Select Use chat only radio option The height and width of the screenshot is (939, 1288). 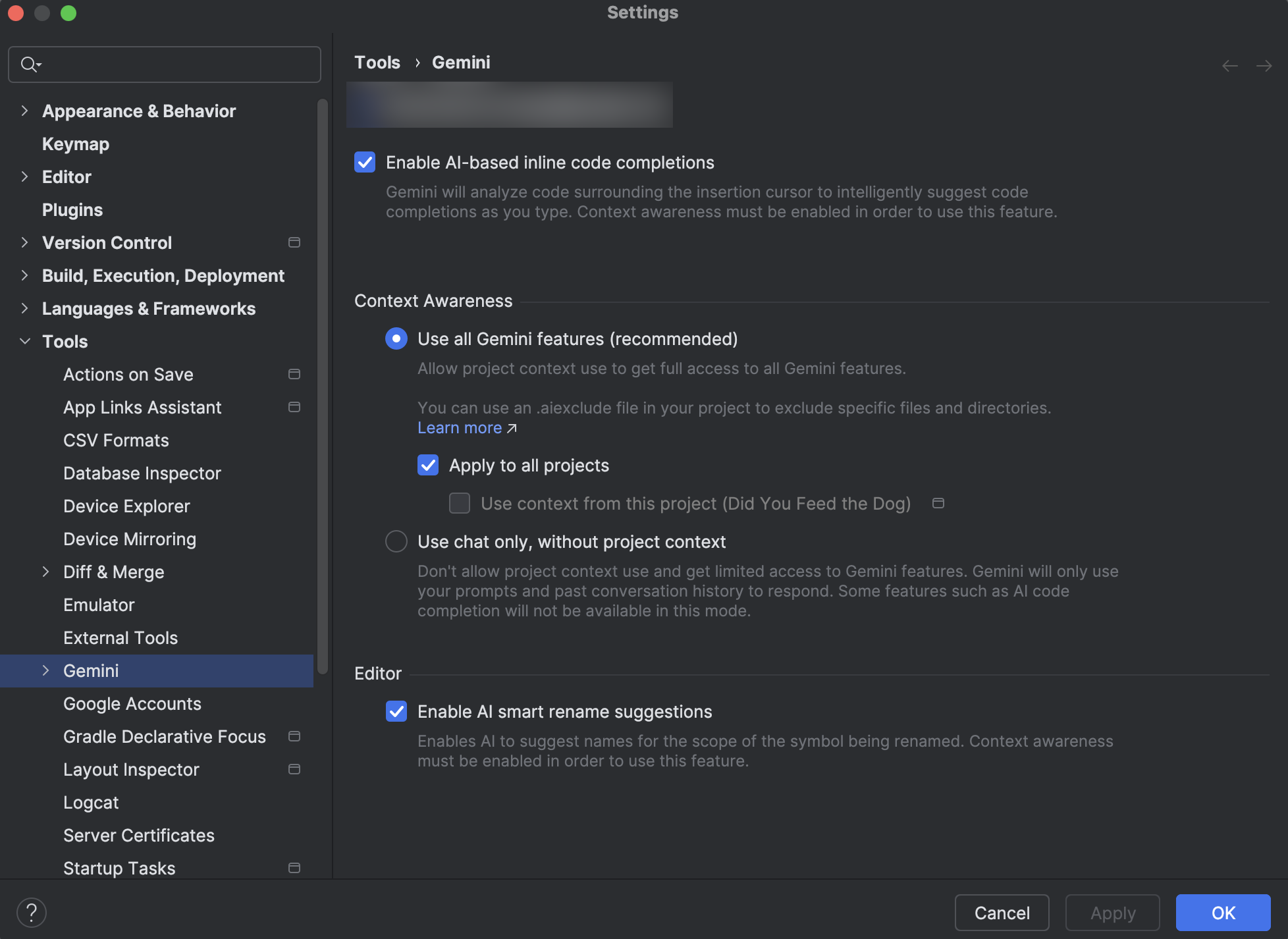click(396, 542)
